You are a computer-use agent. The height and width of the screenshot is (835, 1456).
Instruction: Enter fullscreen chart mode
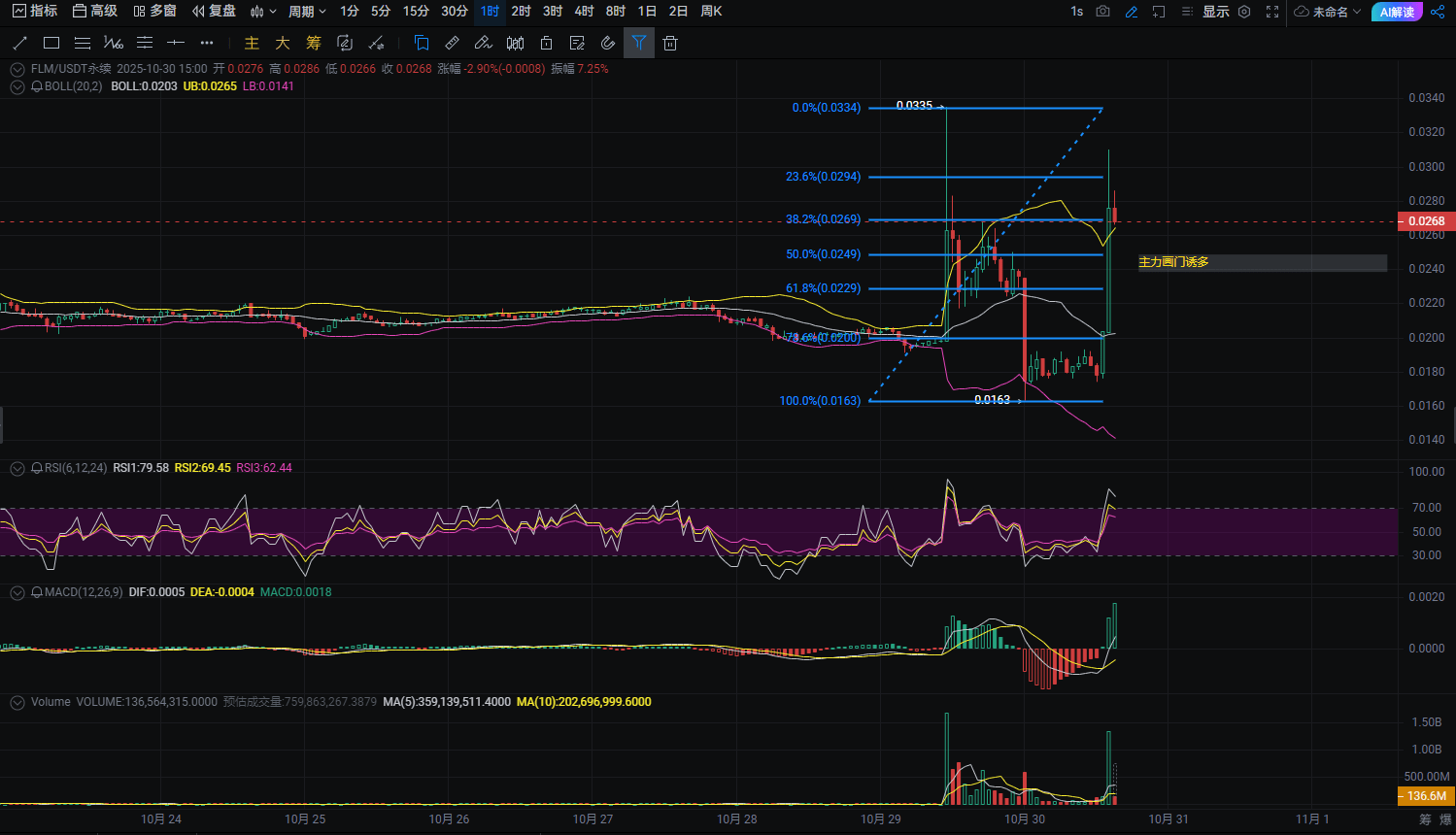coord(1272,12)
